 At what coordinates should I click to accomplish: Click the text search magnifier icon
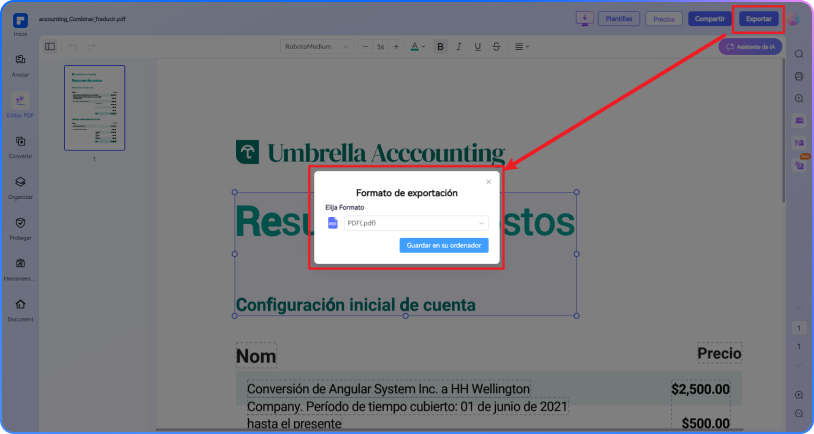pos(799,99)
